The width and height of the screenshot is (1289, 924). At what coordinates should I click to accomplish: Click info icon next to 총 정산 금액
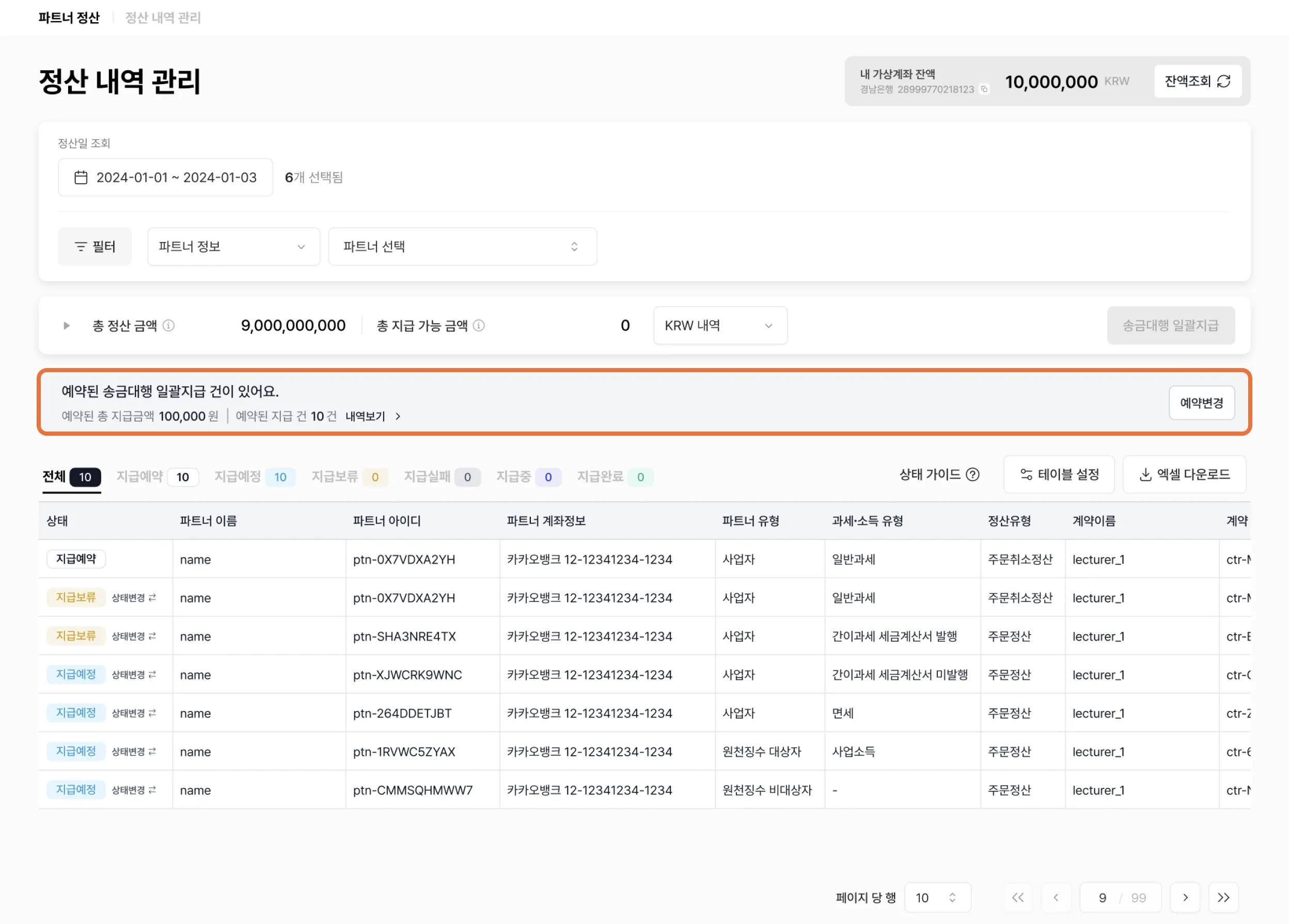[x=168, y=326]
